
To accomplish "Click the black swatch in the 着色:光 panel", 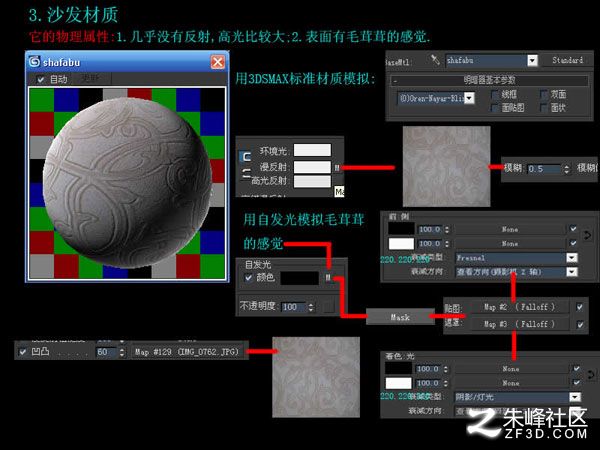I will click(x=398, y=368).
